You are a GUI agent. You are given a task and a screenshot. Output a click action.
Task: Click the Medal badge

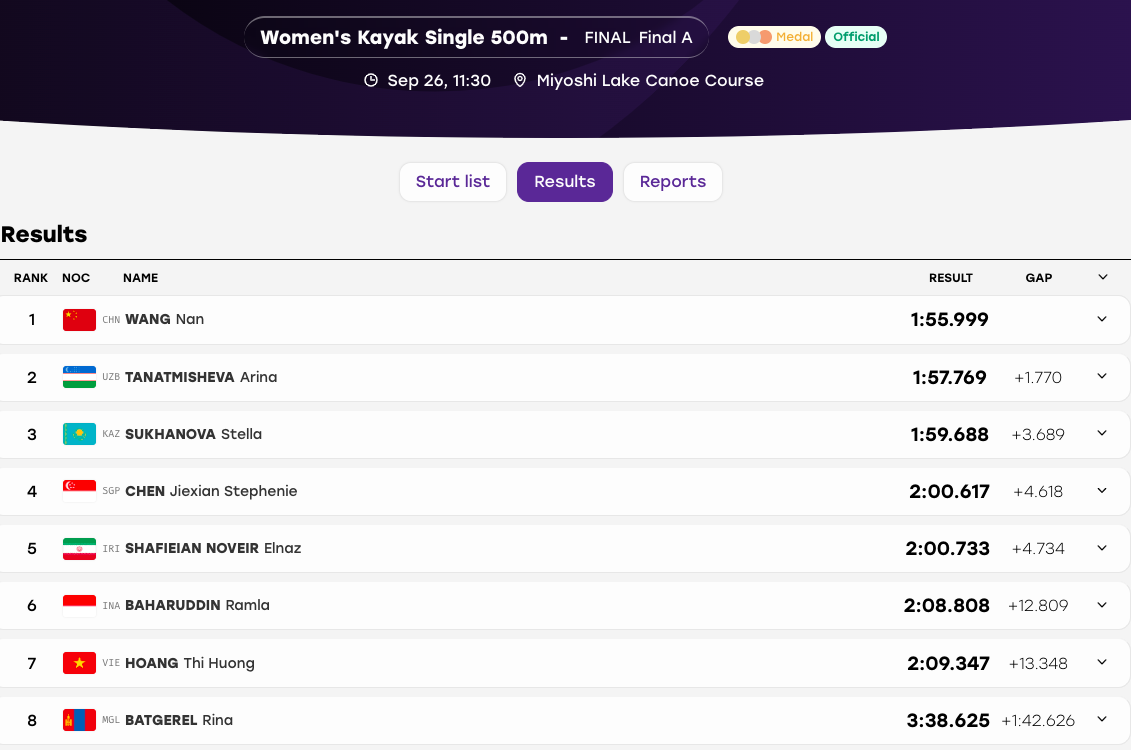(x=774, y=37)
